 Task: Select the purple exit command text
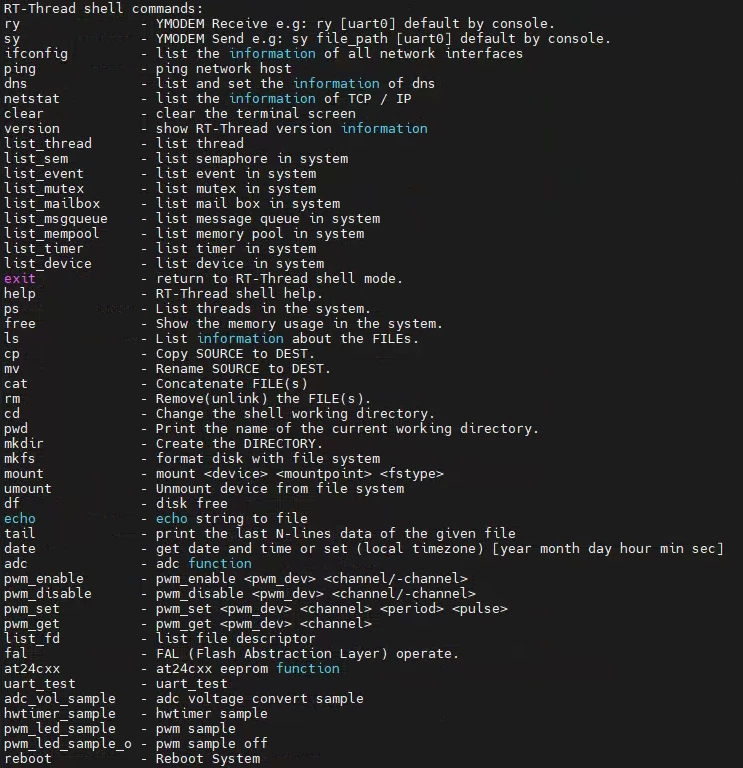click(20, 279)
